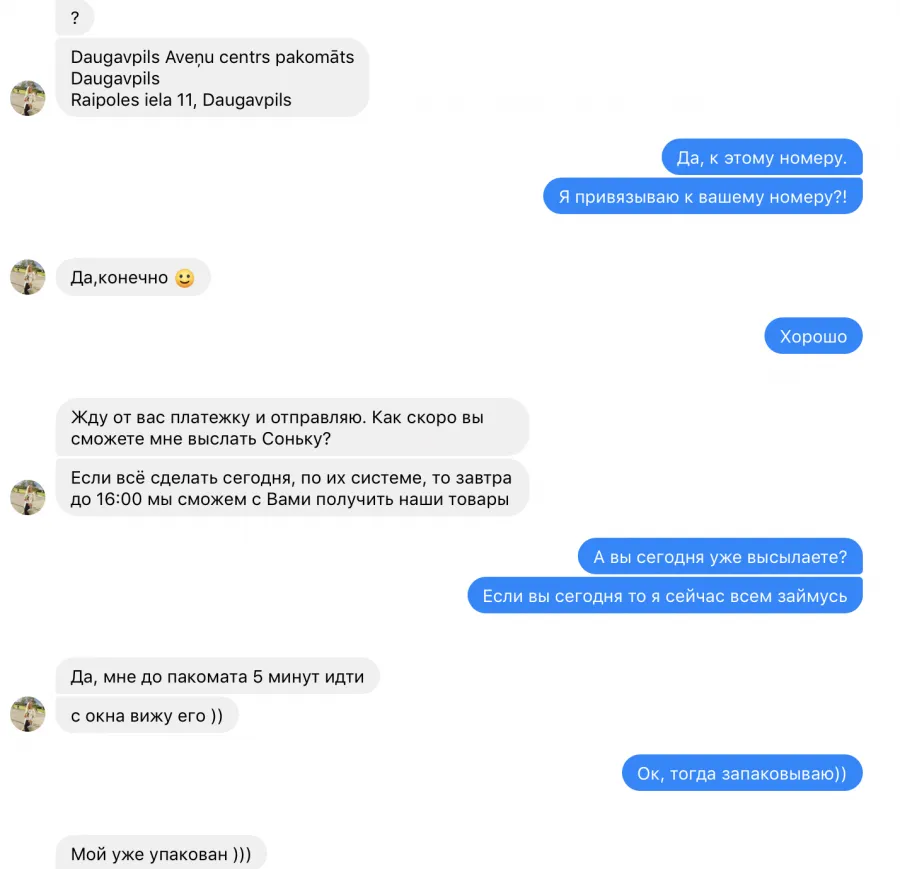Click the 'Raipoles iela 11, Daugavpils' address line
Viewport: 900px width, 869px height.
pos(181,100)
